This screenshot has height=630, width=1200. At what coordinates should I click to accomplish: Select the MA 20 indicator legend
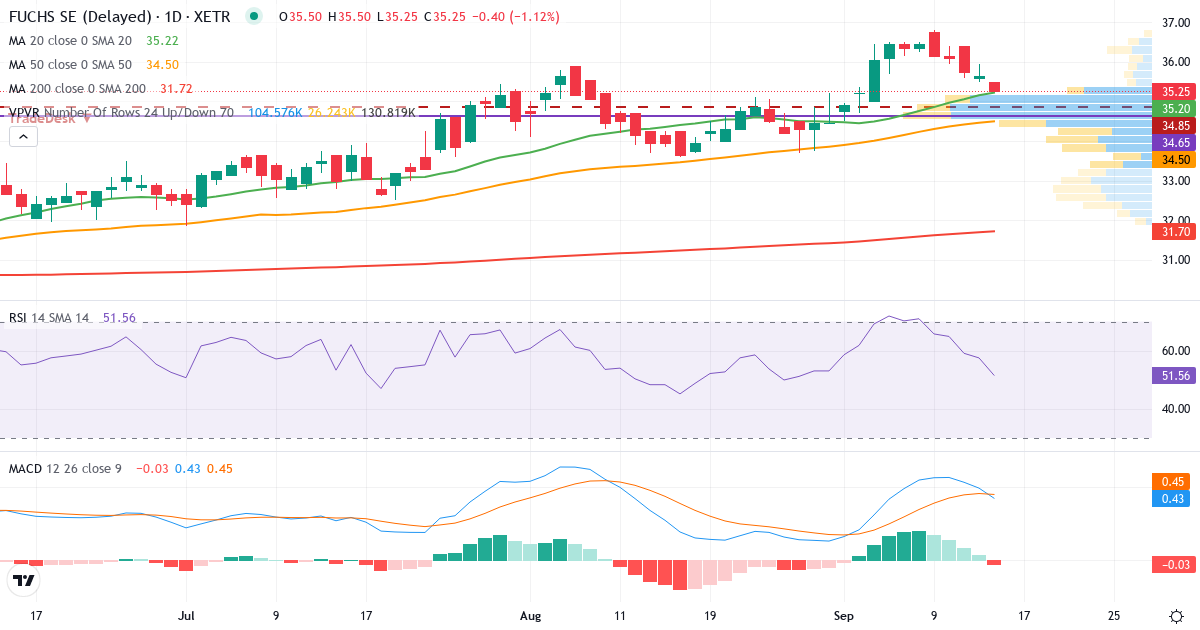70,41
